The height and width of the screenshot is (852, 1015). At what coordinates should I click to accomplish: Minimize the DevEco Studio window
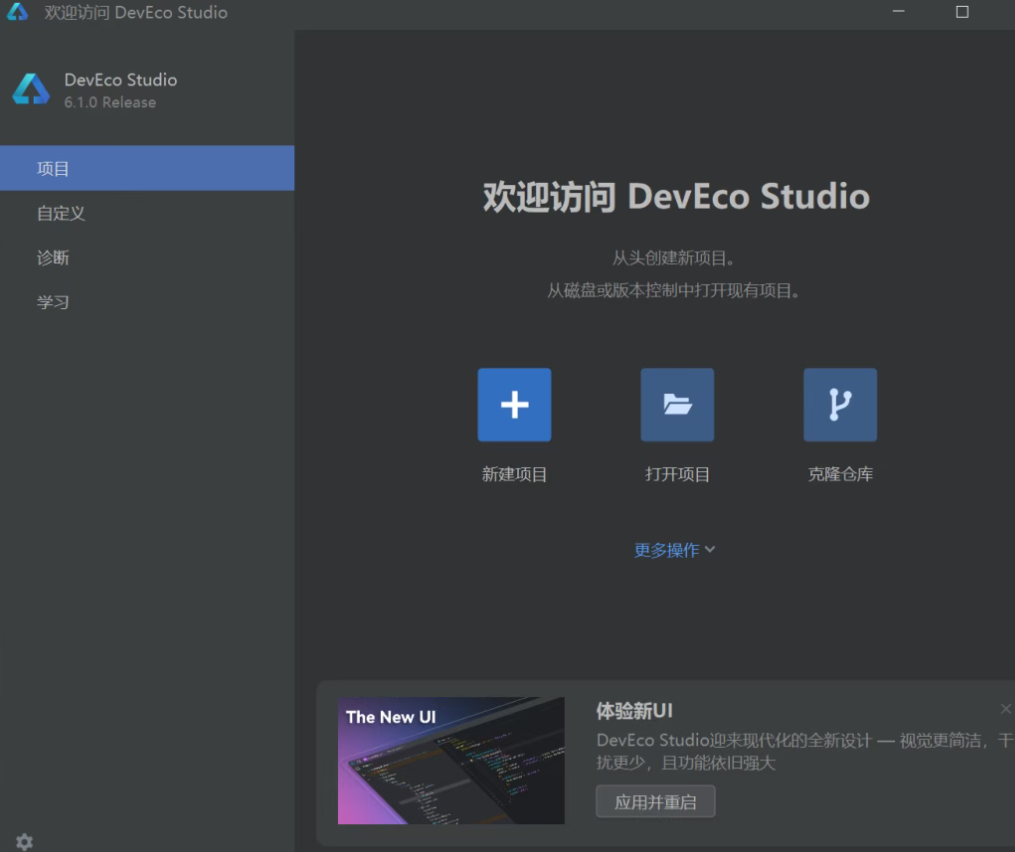898,12
